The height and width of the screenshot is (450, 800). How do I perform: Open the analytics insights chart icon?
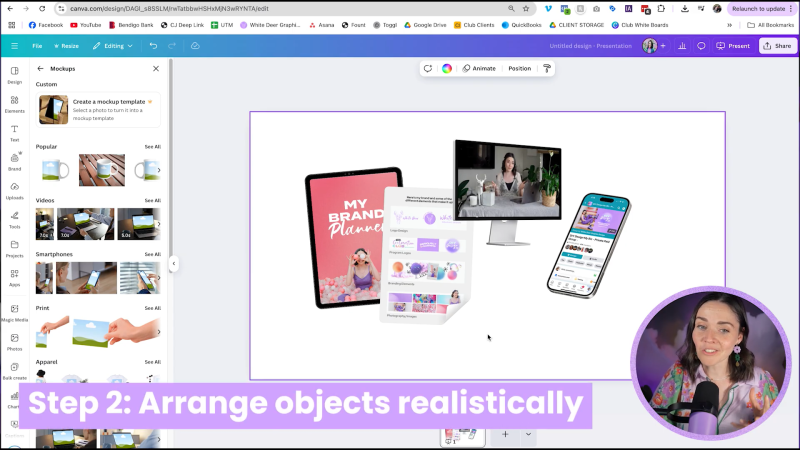pyautogui.click(x=682, y=46)
